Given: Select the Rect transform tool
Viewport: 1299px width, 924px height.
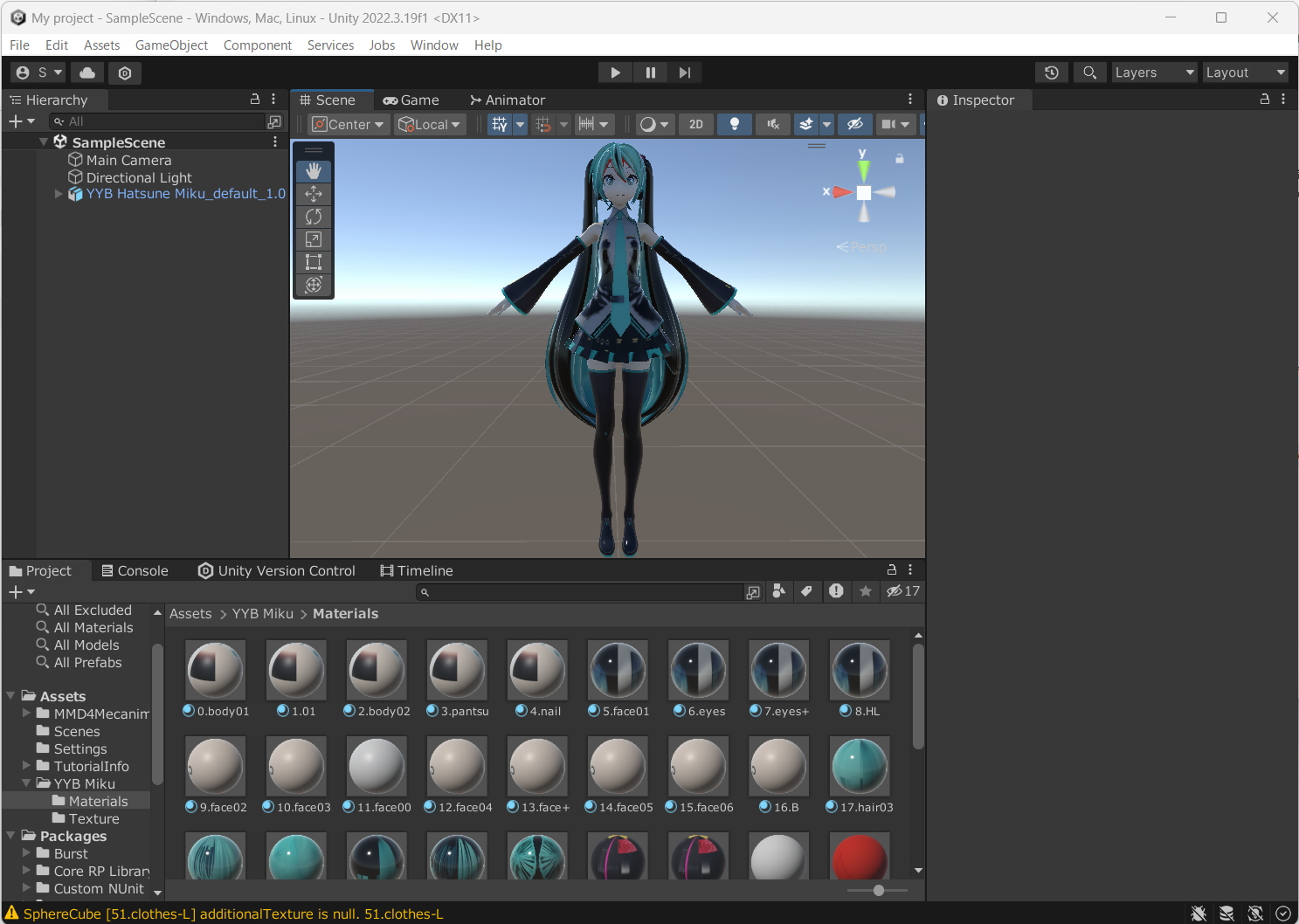Looking at the screenshot, I should pyautogui.click(x=313, y=261).
